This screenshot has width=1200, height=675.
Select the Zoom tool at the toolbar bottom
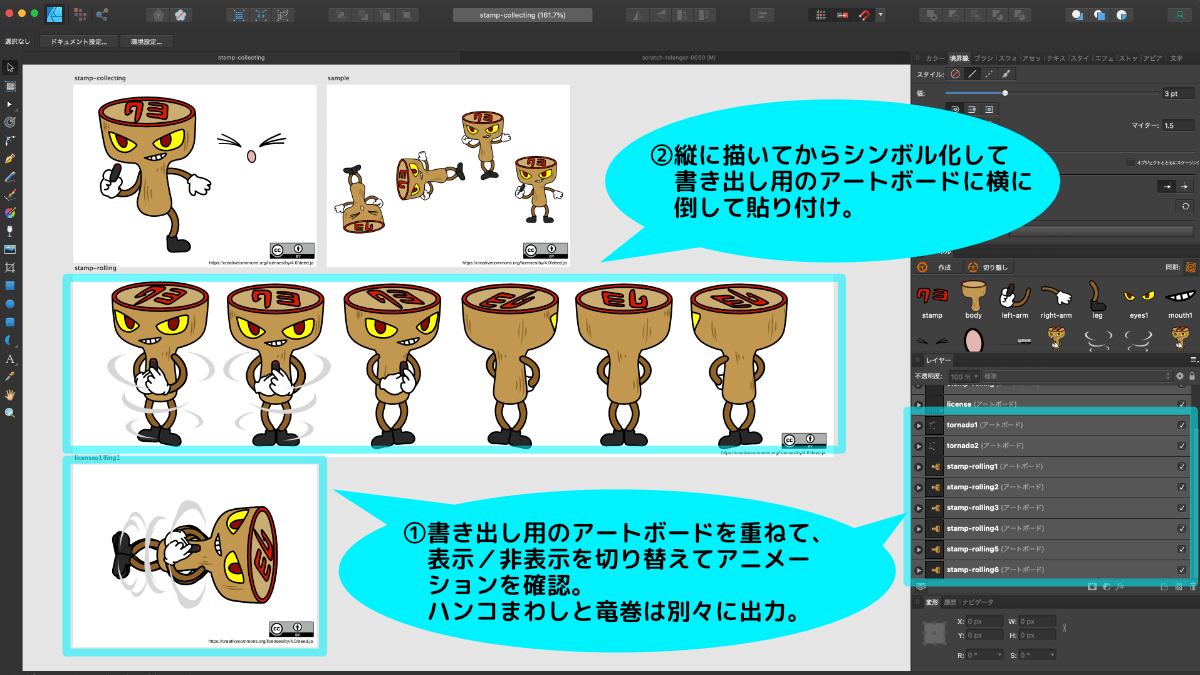click(10, 412)
